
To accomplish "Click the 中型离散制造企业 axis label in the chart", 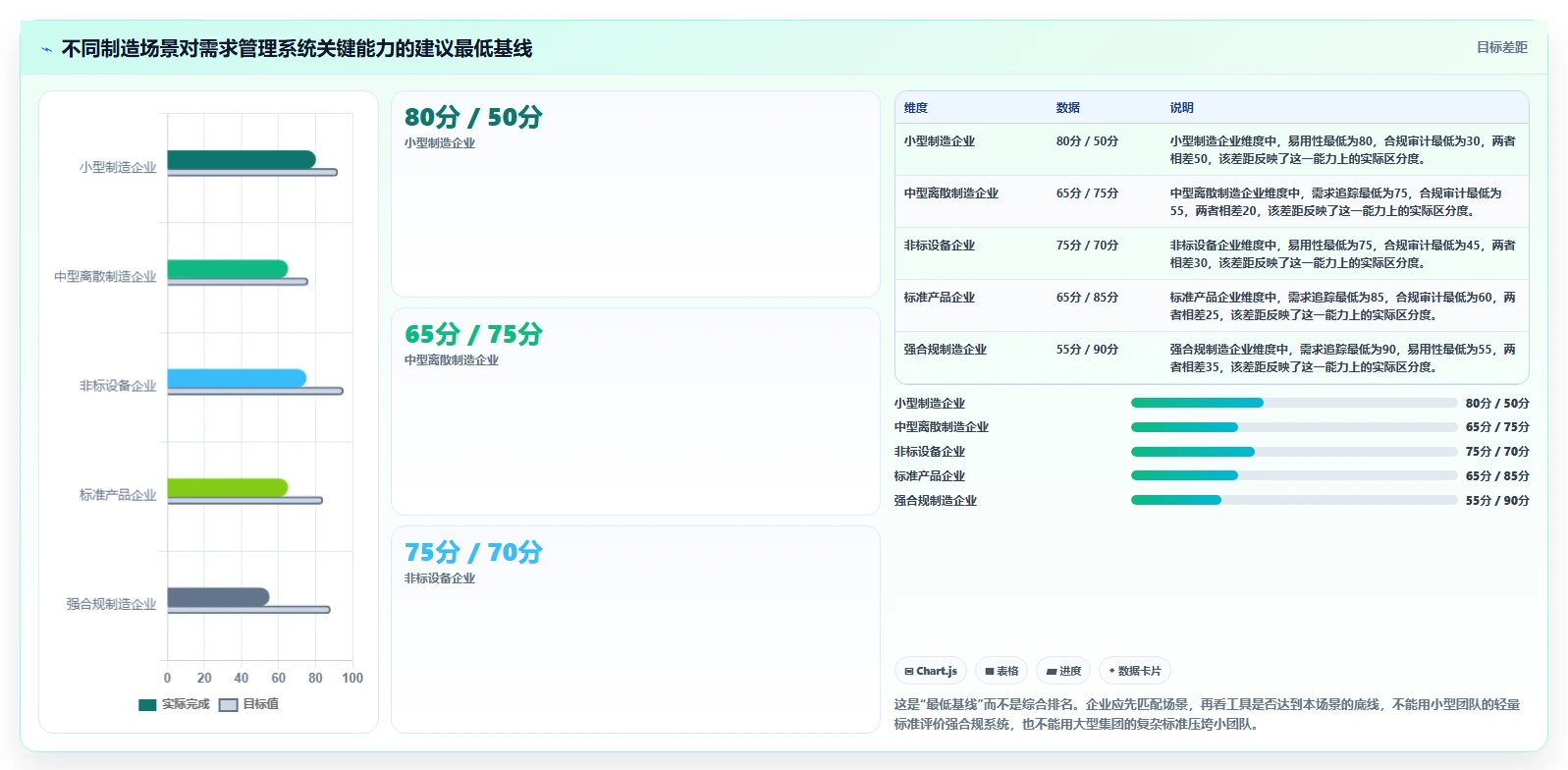I will (x=105, y=277).
